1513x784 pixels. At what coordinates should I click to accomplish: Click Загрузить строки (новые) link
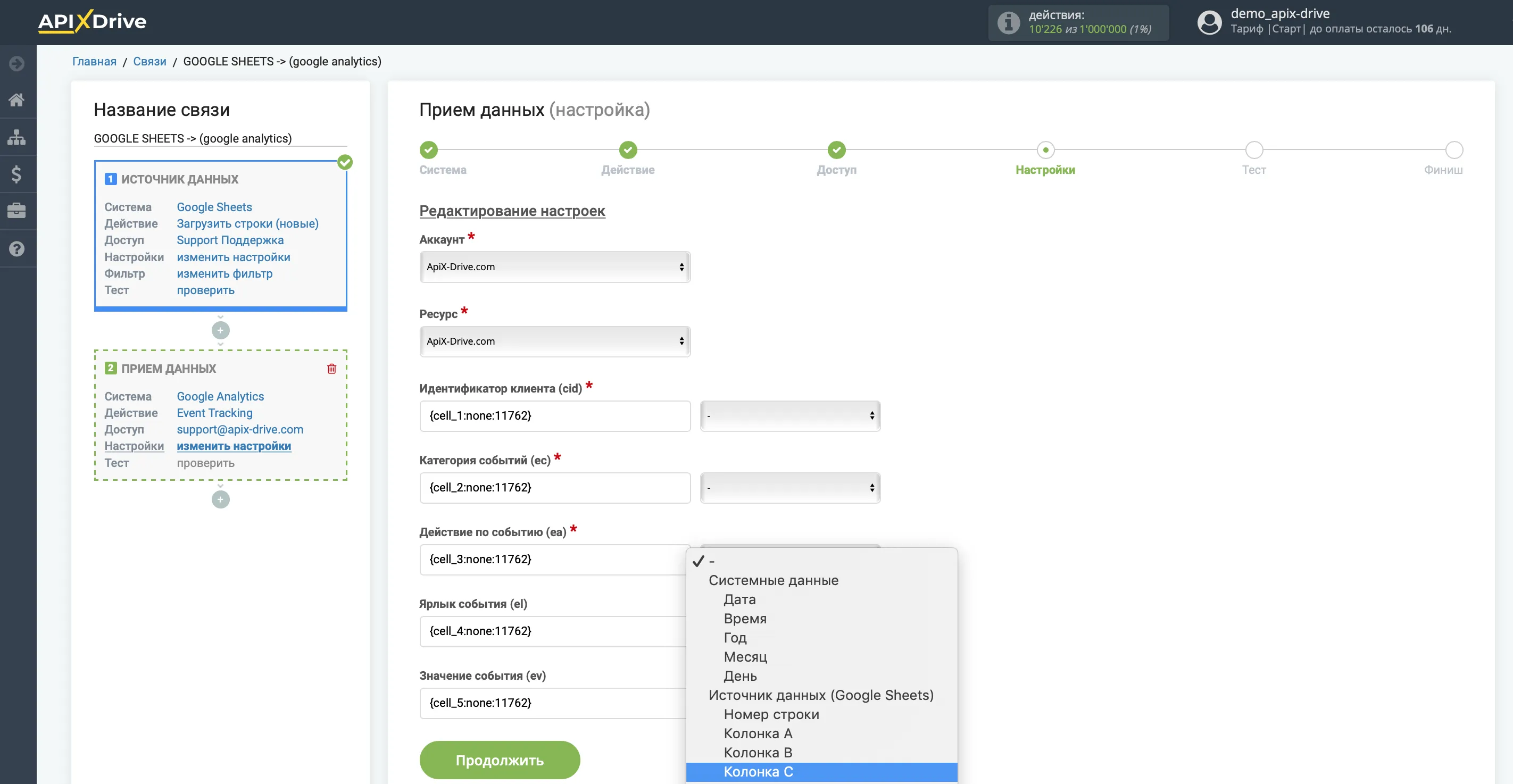[248, 223]
